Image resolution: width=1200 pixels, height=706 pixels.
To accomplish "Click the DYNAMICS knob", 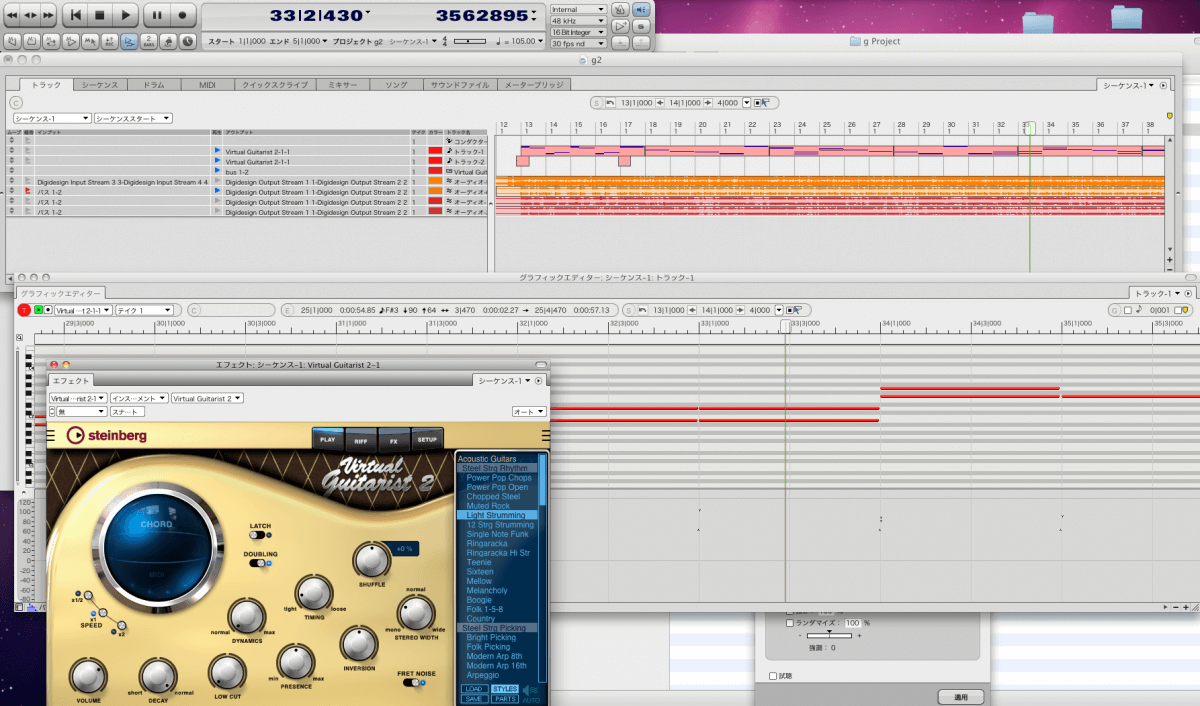I will [247, 616].
